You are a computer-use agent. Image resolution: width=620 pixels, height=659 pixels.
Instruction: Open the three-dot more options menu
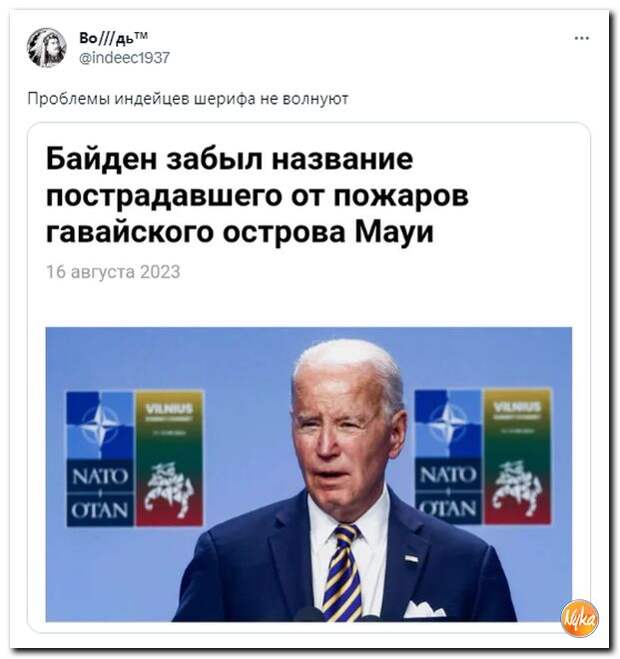coord(581,38)
